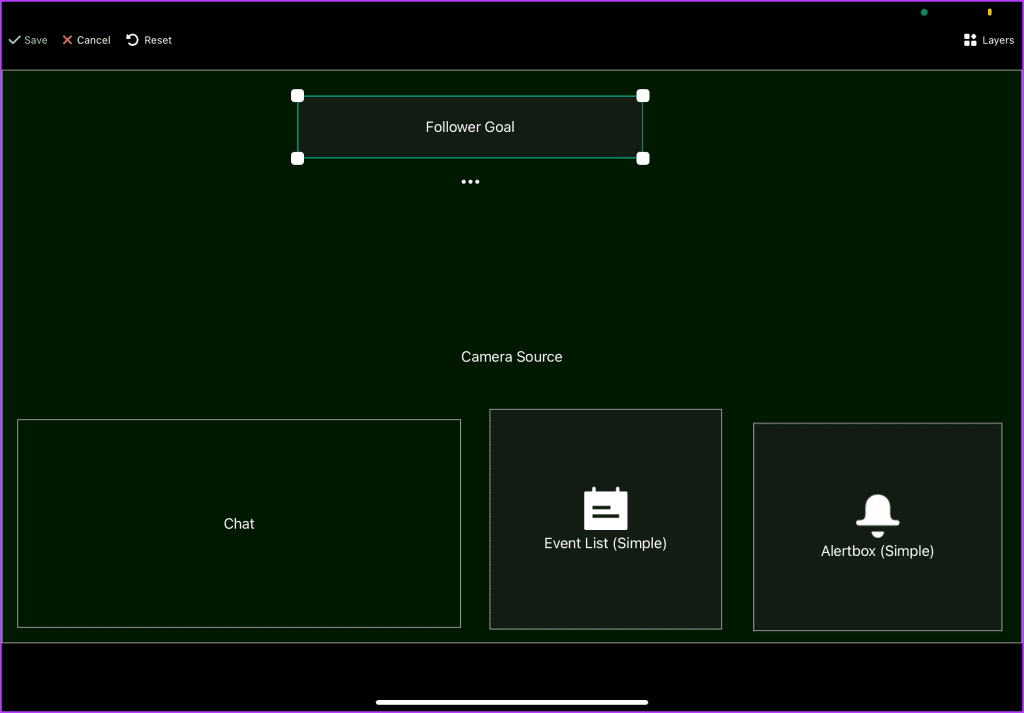
Task: Click the Cancel red X icon
Action: pyautogui.click(x=67, y=40)
